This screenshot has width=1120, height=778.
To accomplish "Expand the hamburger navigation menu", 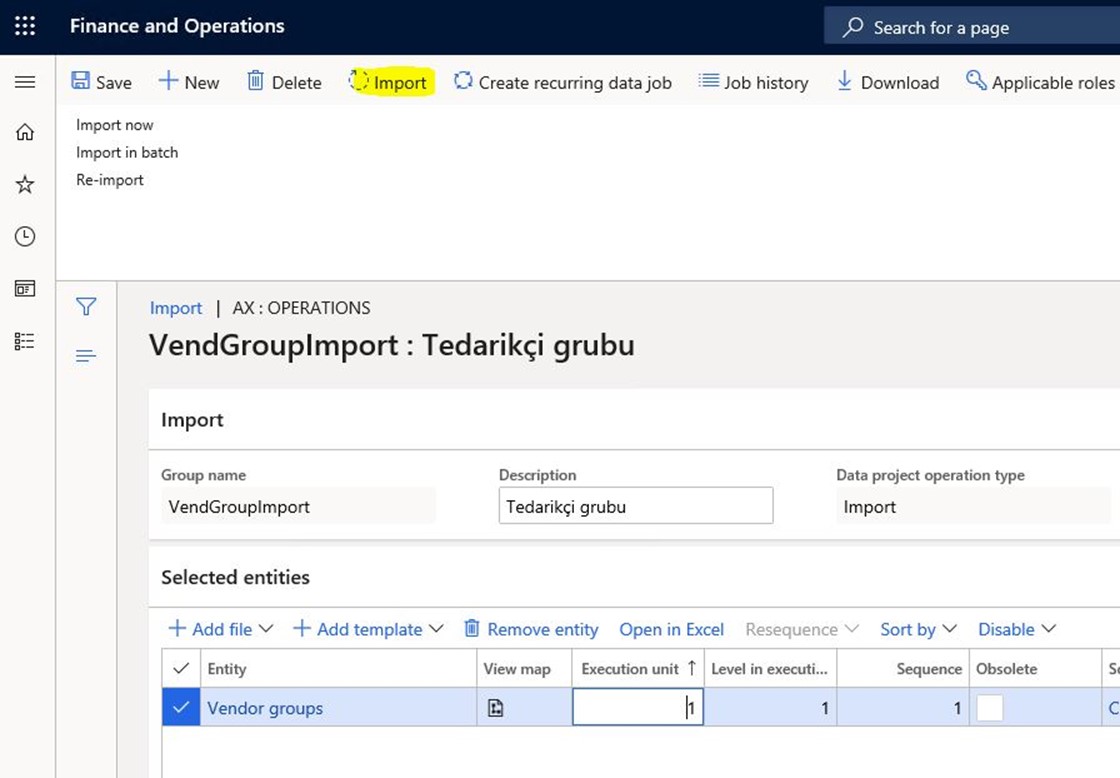I will click(25, 82).
